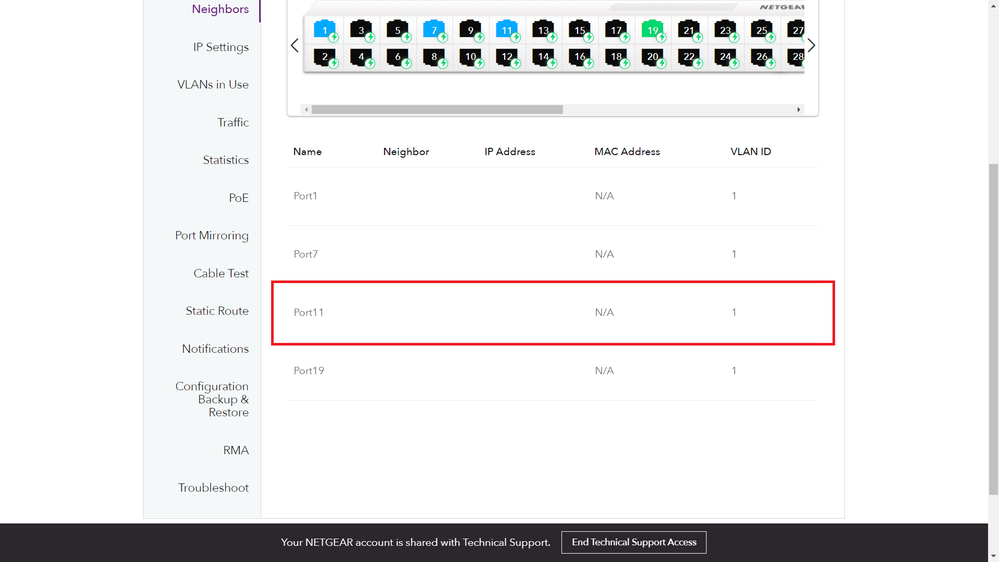Select port 25 on the switch diagram

[x=761, y=30]
